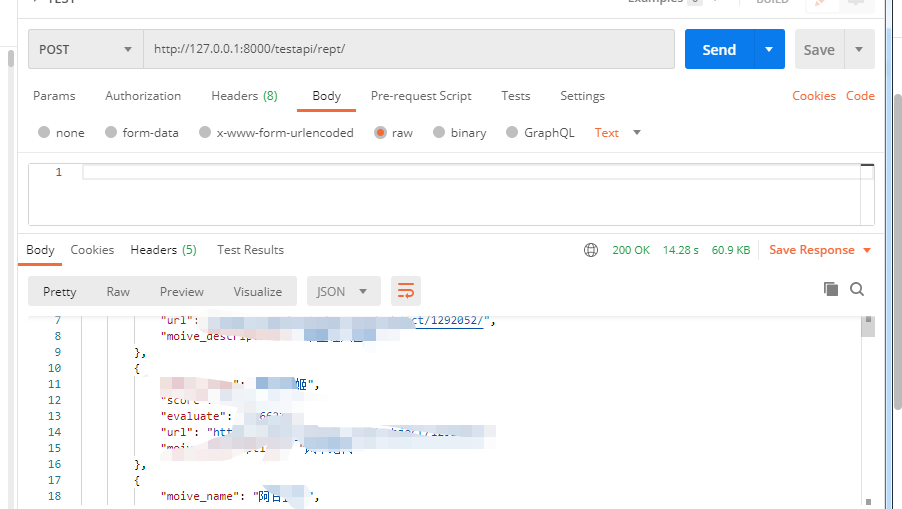The height and width of the screenshot is (509, 902).
Task: Open the Test Results tab
Action: click(250, 250)
